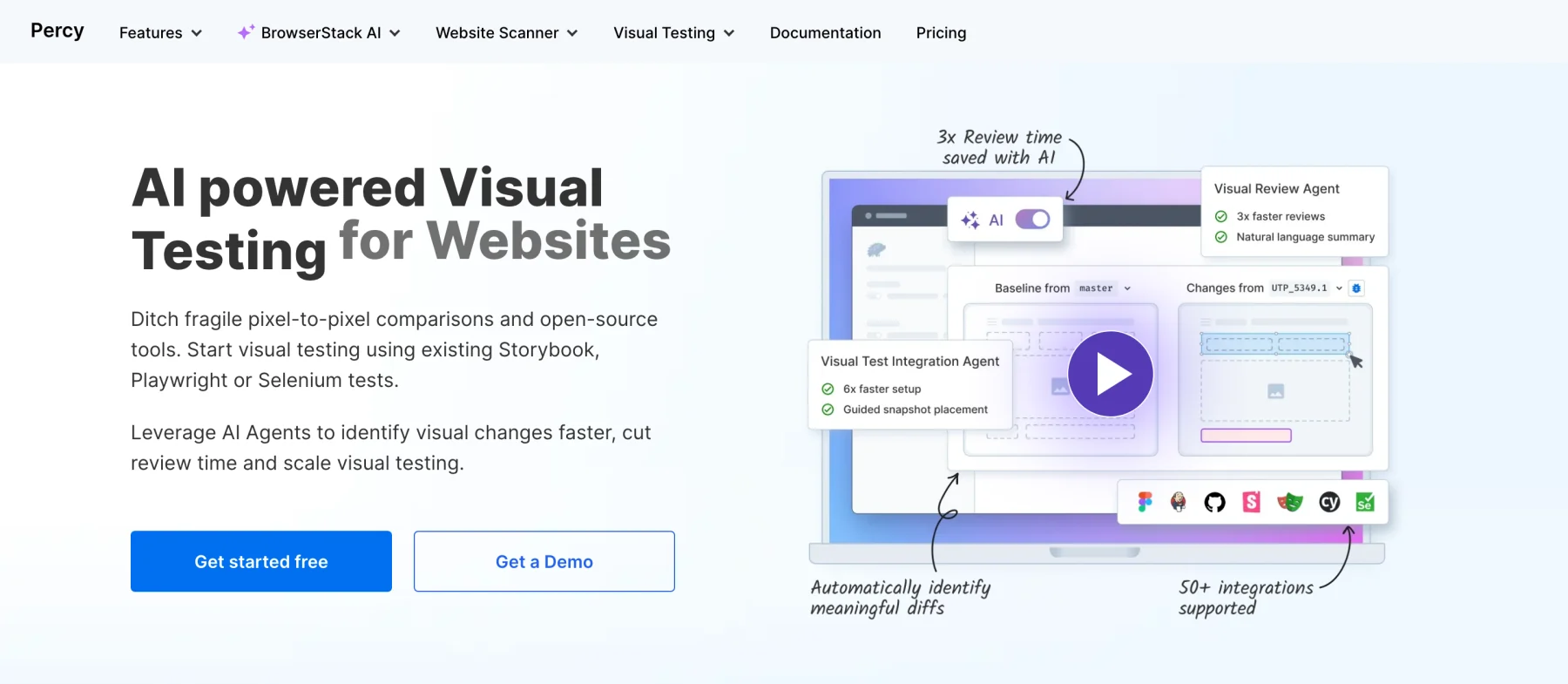Click the pink highlighted bar in changes snapshot
1568x684 pixels.
pyautogui.click(x=1246, y=436)
